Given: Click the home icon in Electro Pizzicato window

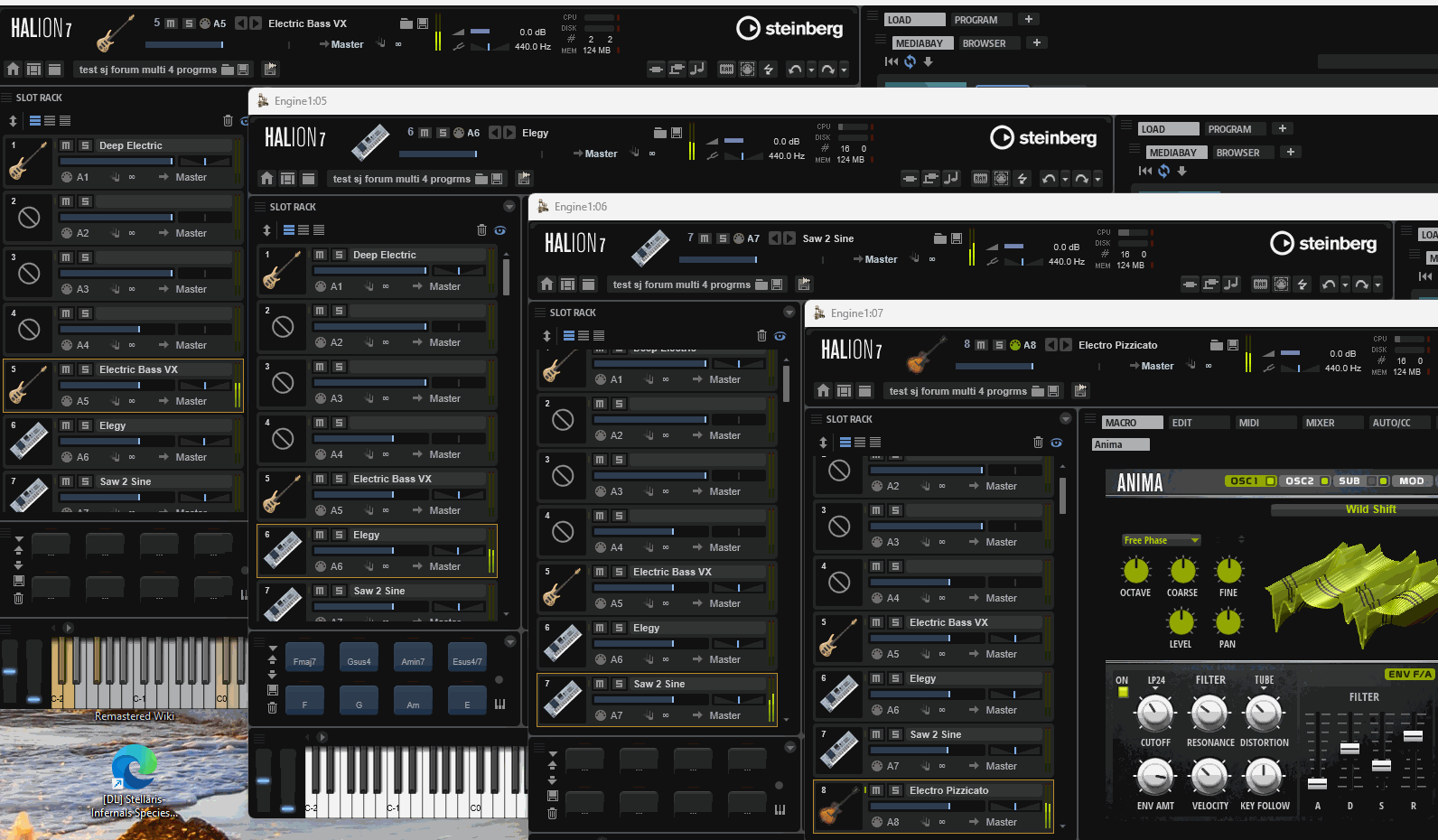Looking at the screenshot, I should pyautogui.click(x=823, y=391).
